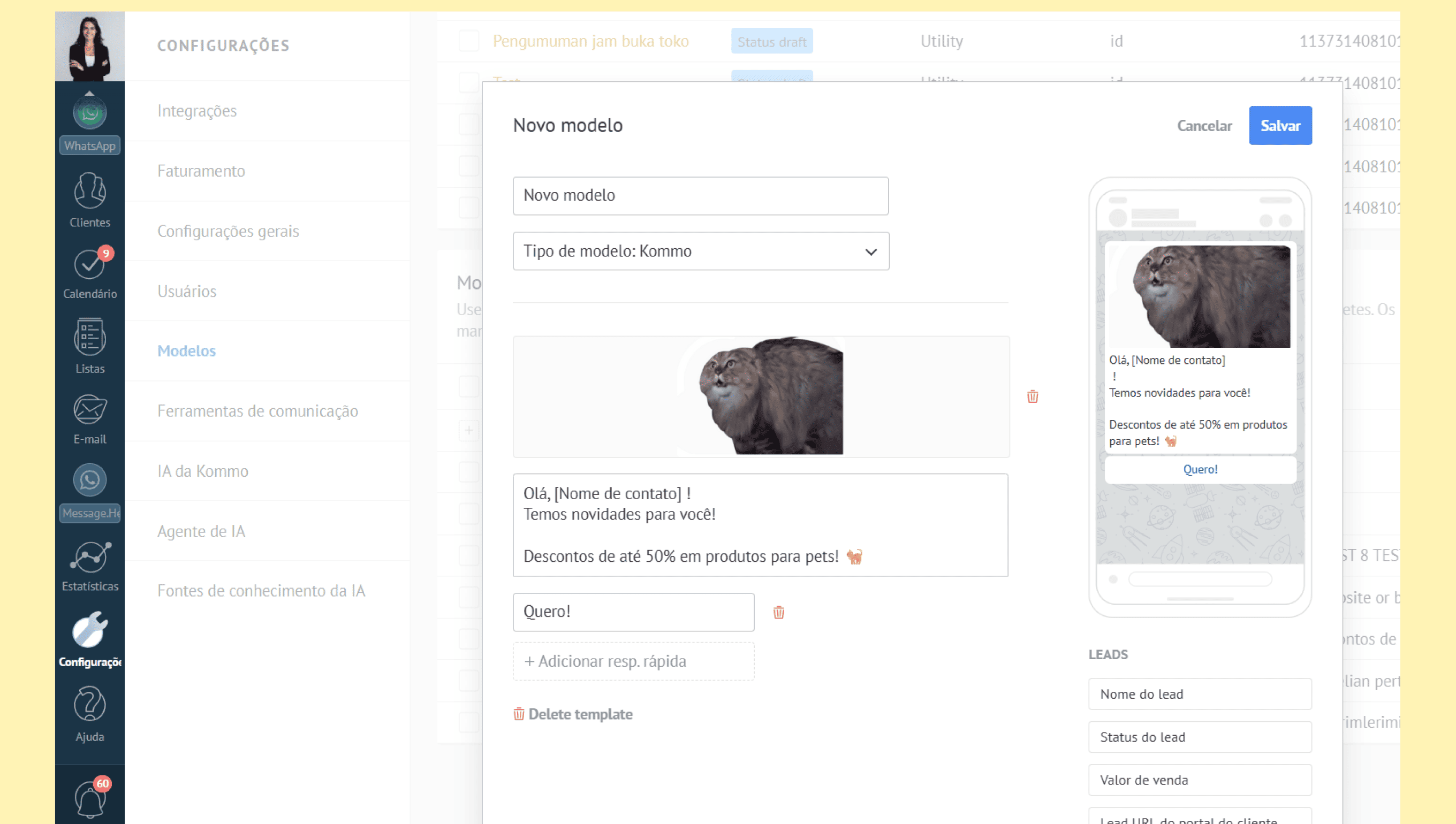
Task: Click the Novo modelo name field
Action: (700, 195)
